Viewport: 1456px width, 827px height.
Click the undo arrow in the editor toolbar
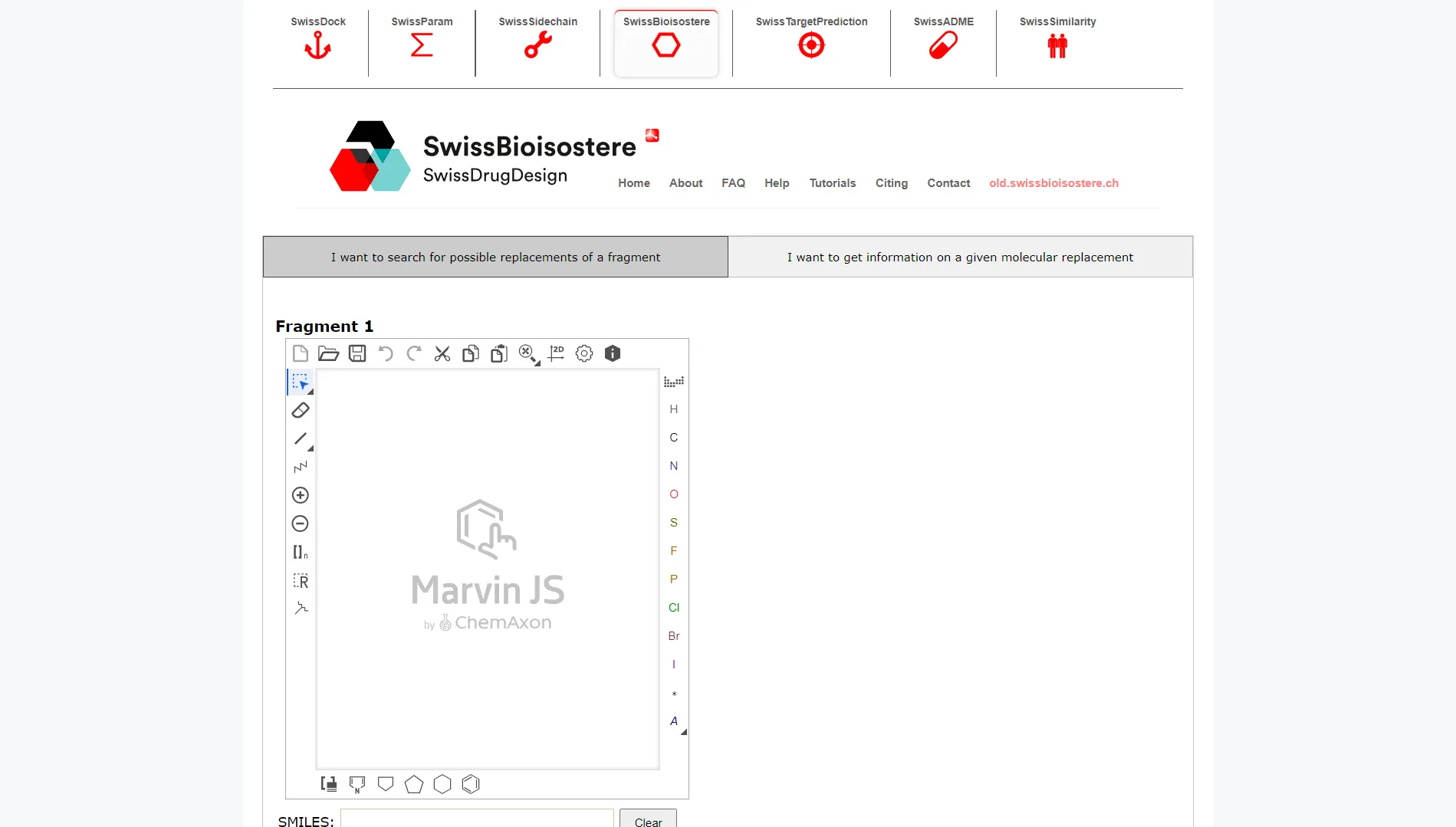pos(385,353)
